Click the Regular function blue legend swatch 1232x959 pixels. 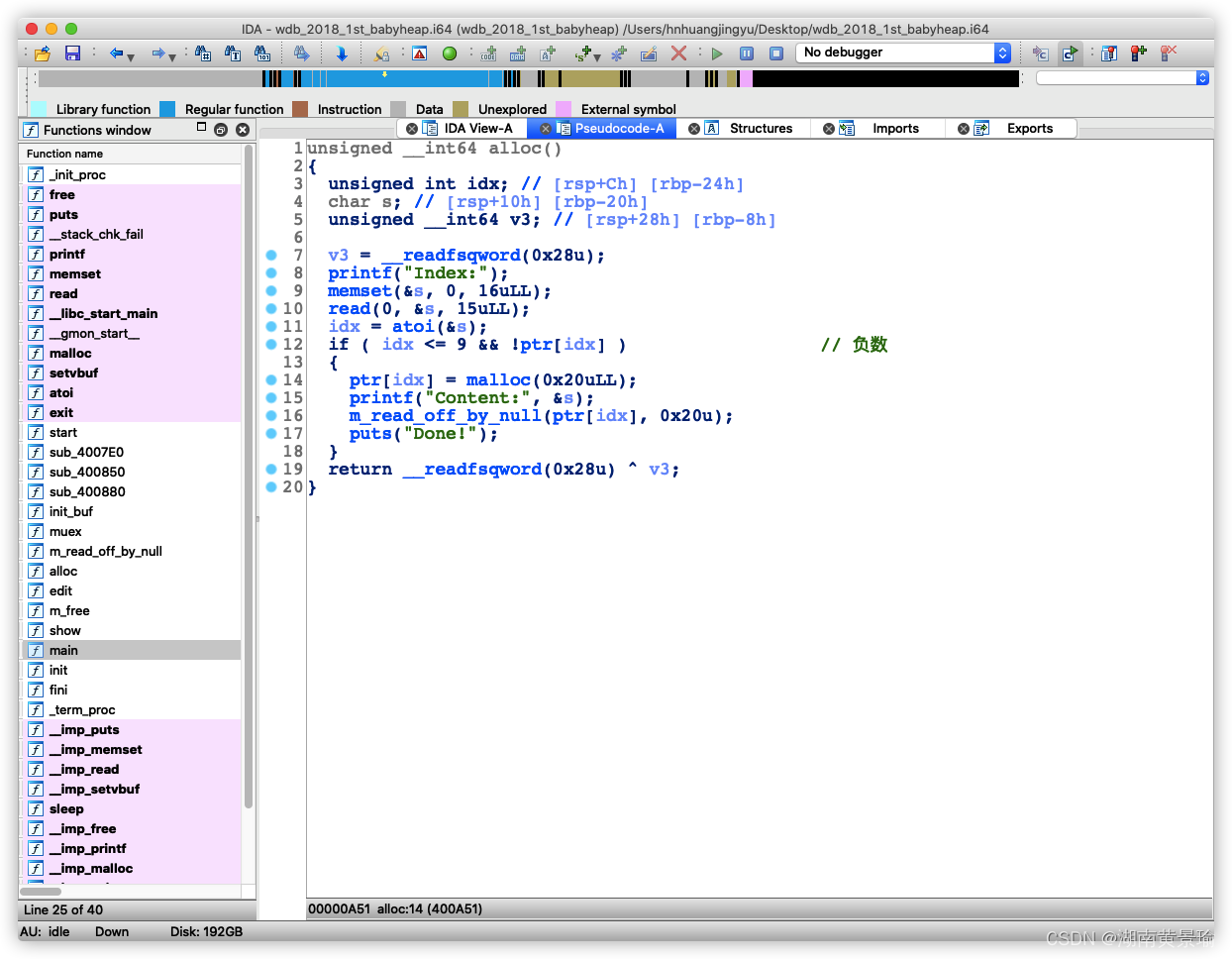click(167, 109)
